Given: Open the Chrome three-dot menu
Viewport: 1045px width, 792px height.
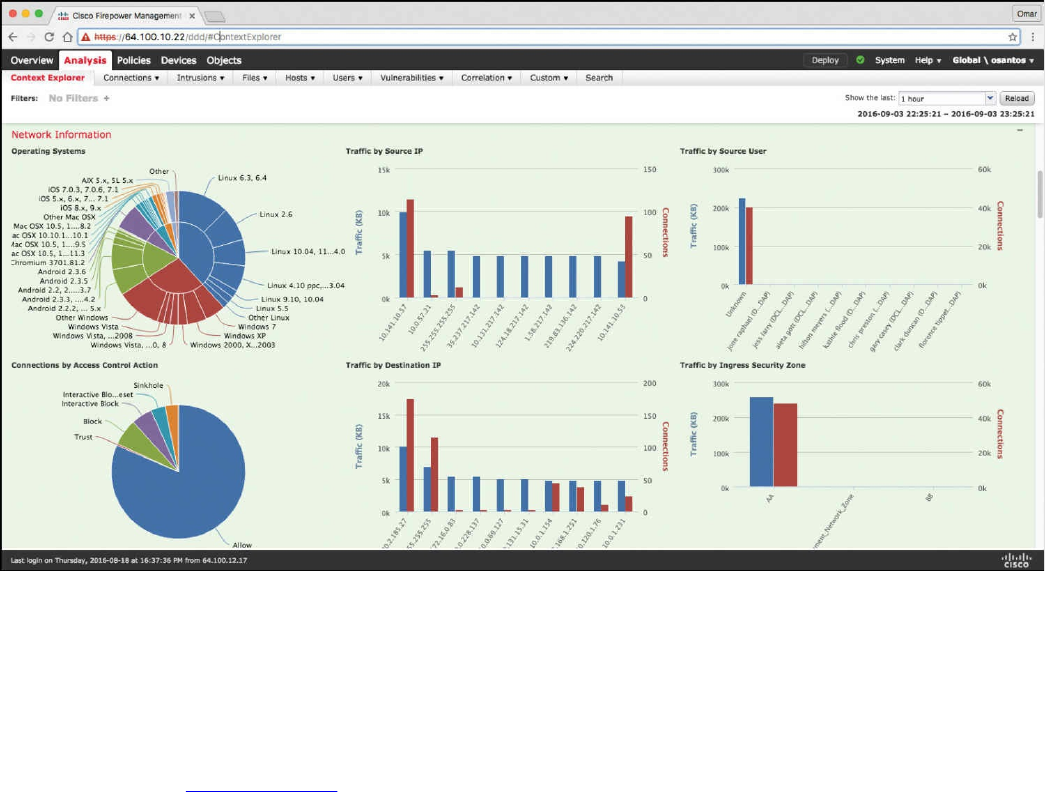Looking at the screenshot, I should pos(1033,37).
